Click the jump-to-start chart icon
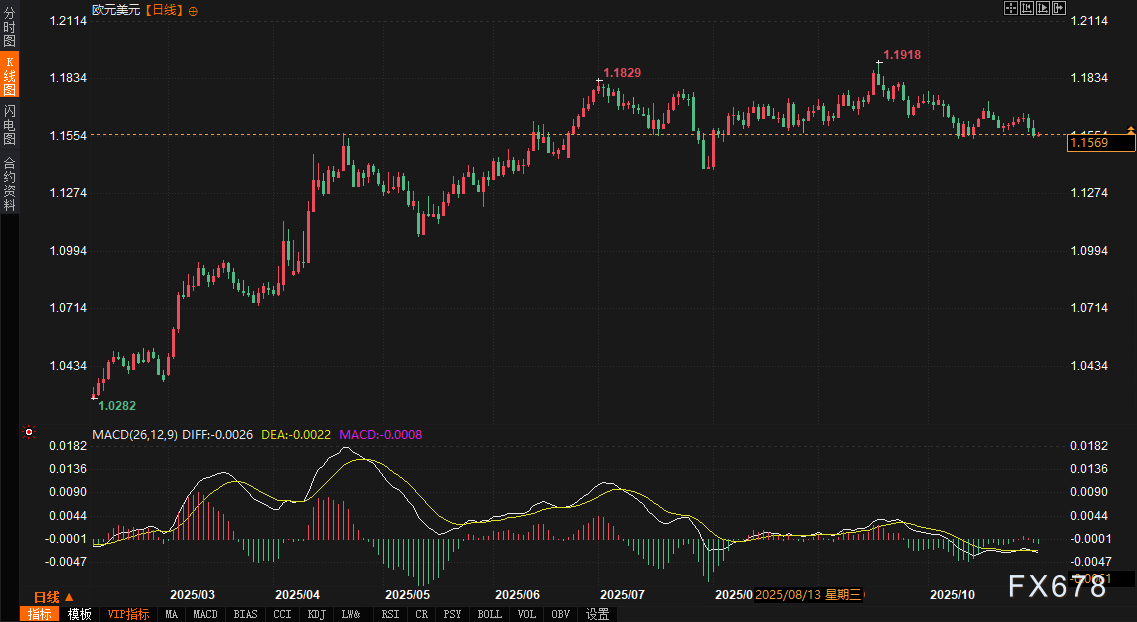1137x622 pixels. [1027, 8]
